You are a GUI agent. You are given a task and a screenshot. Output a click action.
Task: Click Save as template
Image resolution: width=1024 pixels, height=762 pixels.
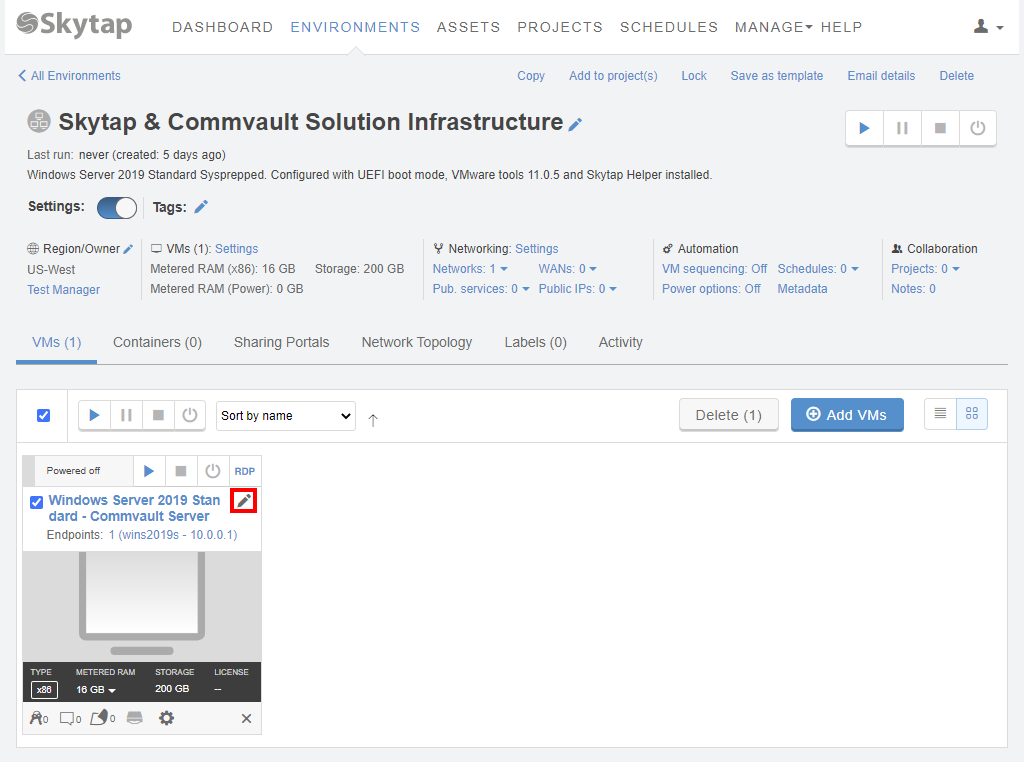point(776,76)
